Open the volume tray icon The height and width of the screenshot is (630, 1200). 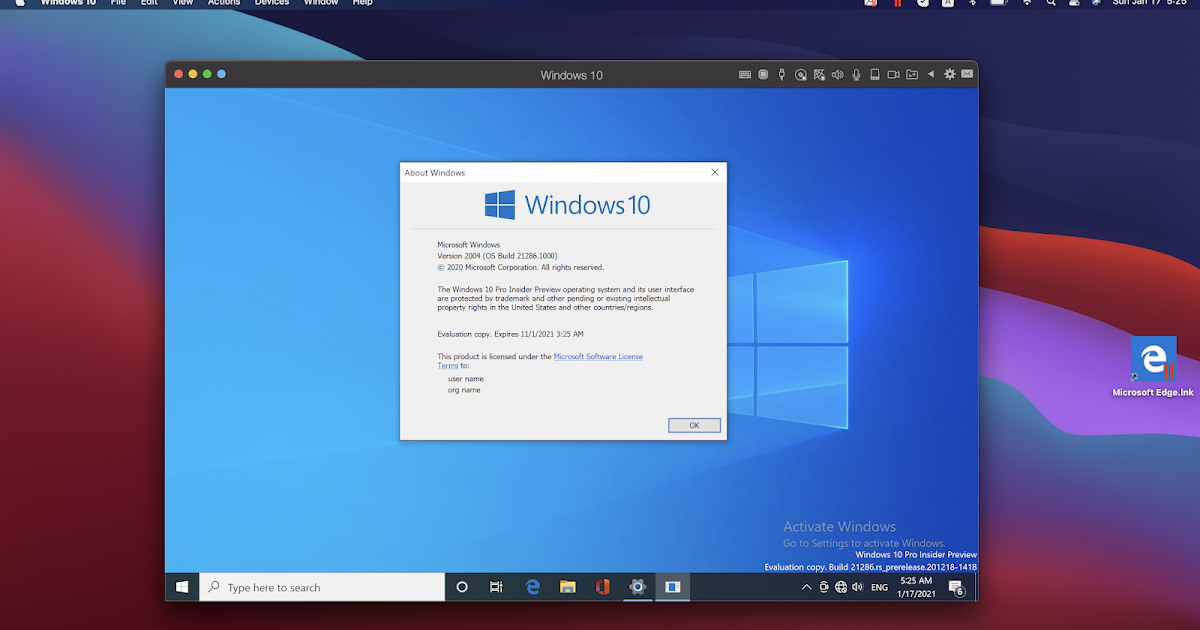click(858, 587)
